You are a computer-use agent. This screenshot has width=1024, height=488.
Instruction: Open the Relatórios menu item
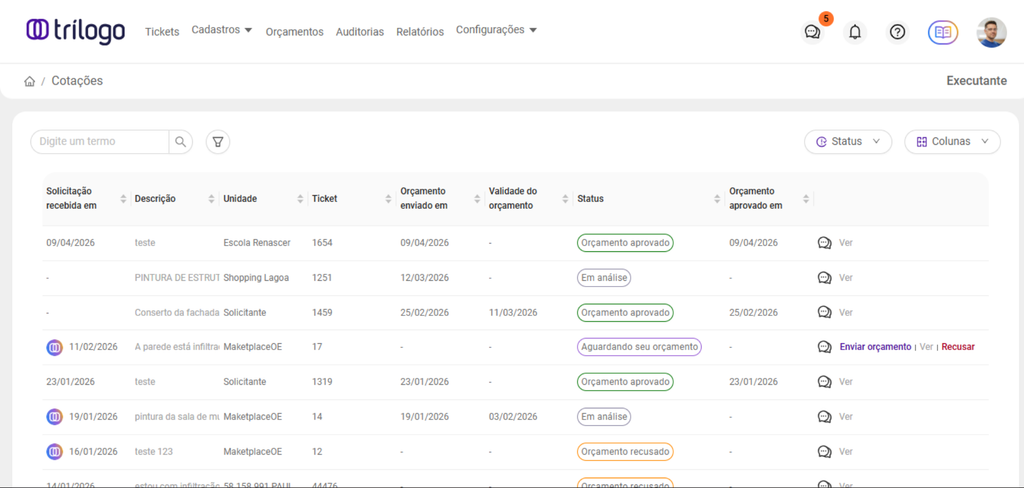point(420,32)
